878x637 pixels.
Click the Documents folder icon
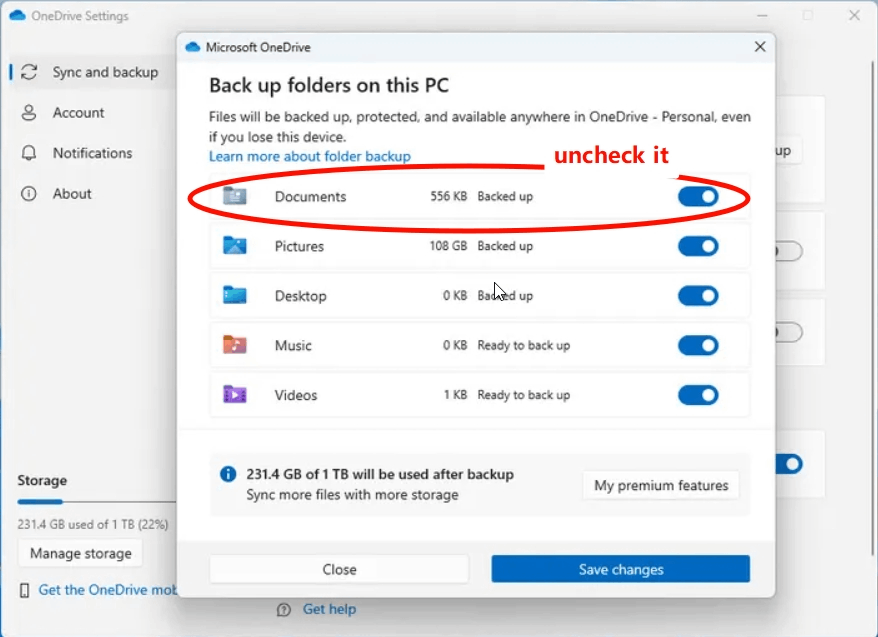click(234, 196)
